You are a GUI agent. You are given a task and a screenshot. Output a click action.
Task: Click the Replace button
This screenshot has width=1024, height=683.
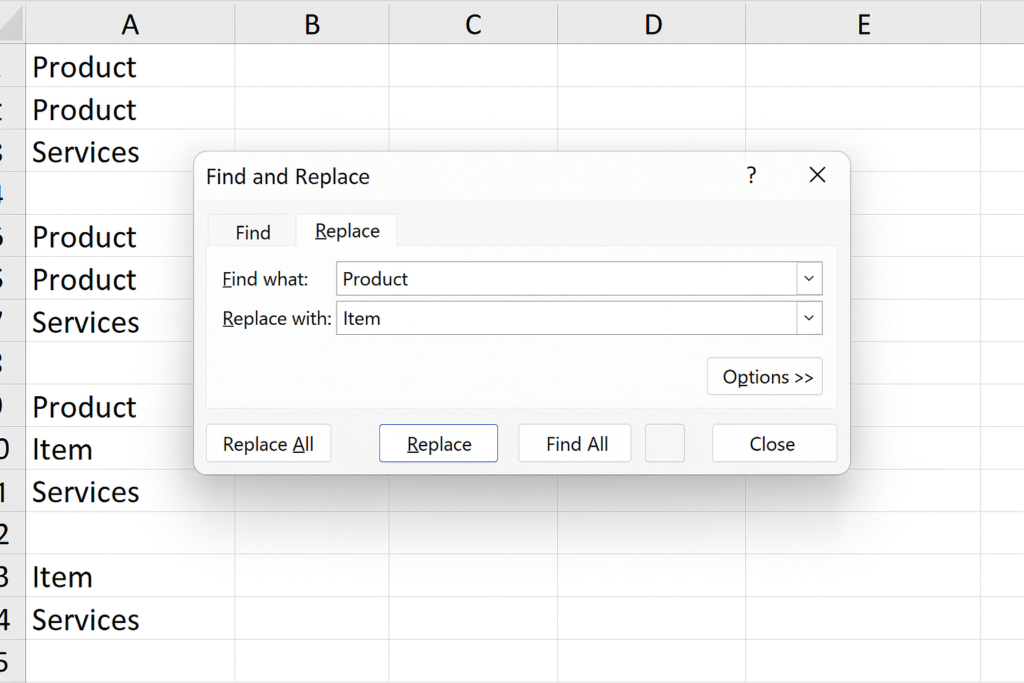click(438, 444)
